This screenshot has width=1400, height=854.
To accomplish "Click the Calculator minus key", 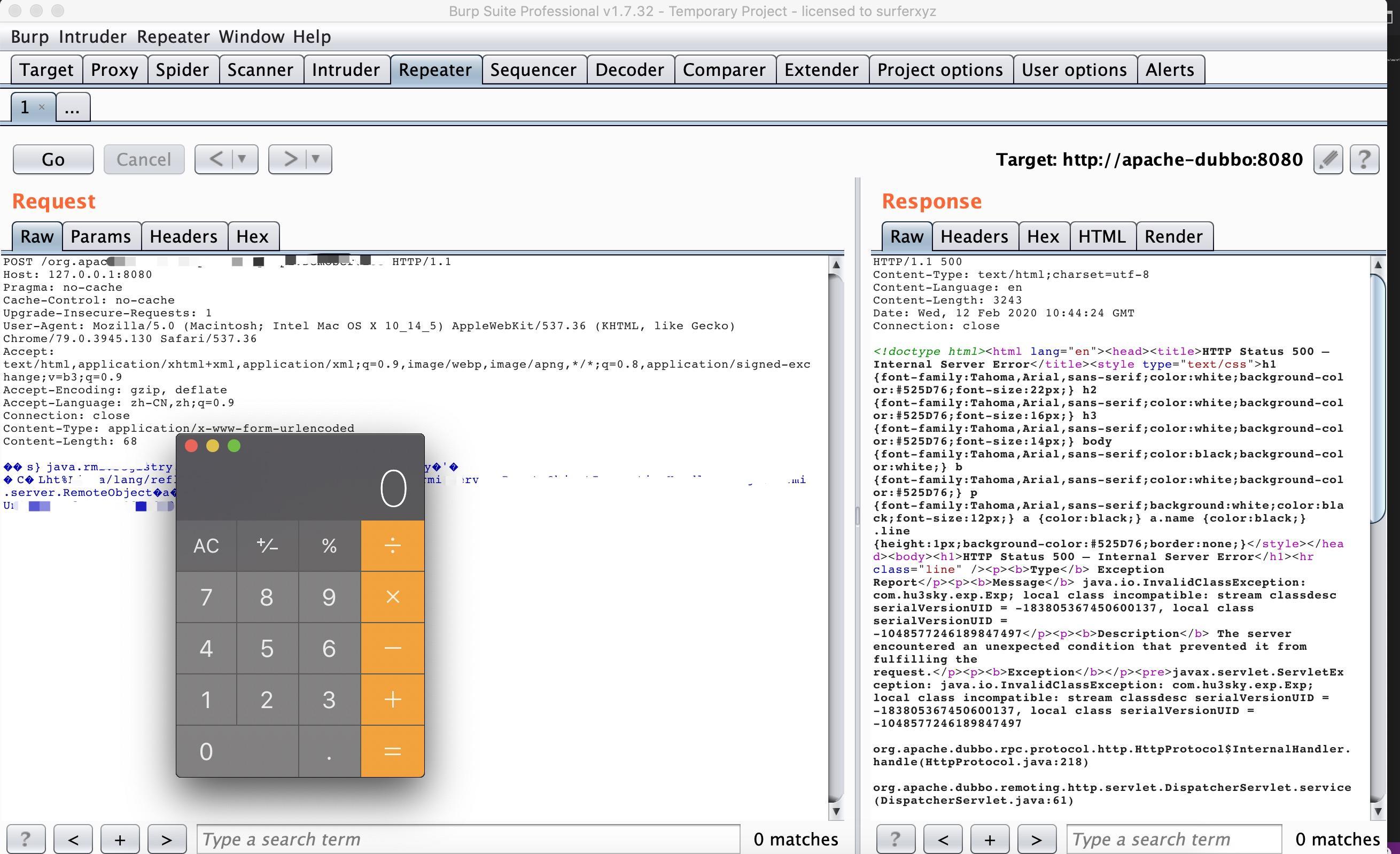I will [393, 648].
